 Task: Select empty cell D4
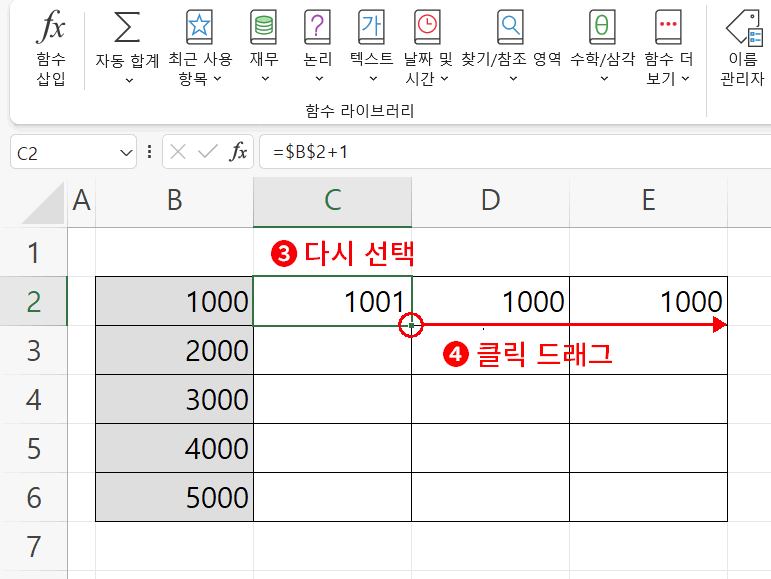[x=490, y=399]
